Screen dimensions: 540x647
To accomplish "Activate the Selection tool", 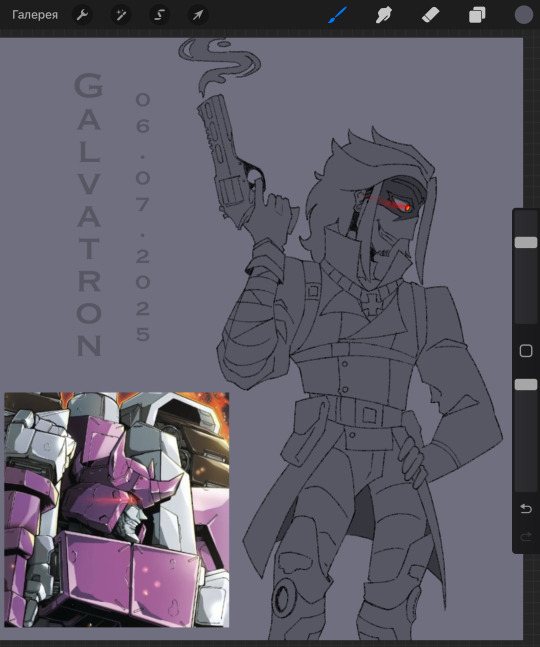I will (x=159, y=15).
